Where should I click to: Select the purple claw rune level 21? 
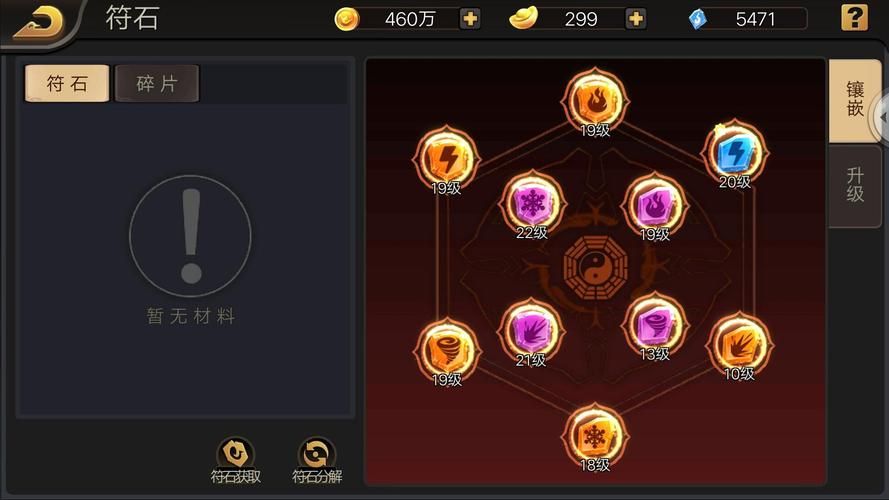tap(531, 332)
